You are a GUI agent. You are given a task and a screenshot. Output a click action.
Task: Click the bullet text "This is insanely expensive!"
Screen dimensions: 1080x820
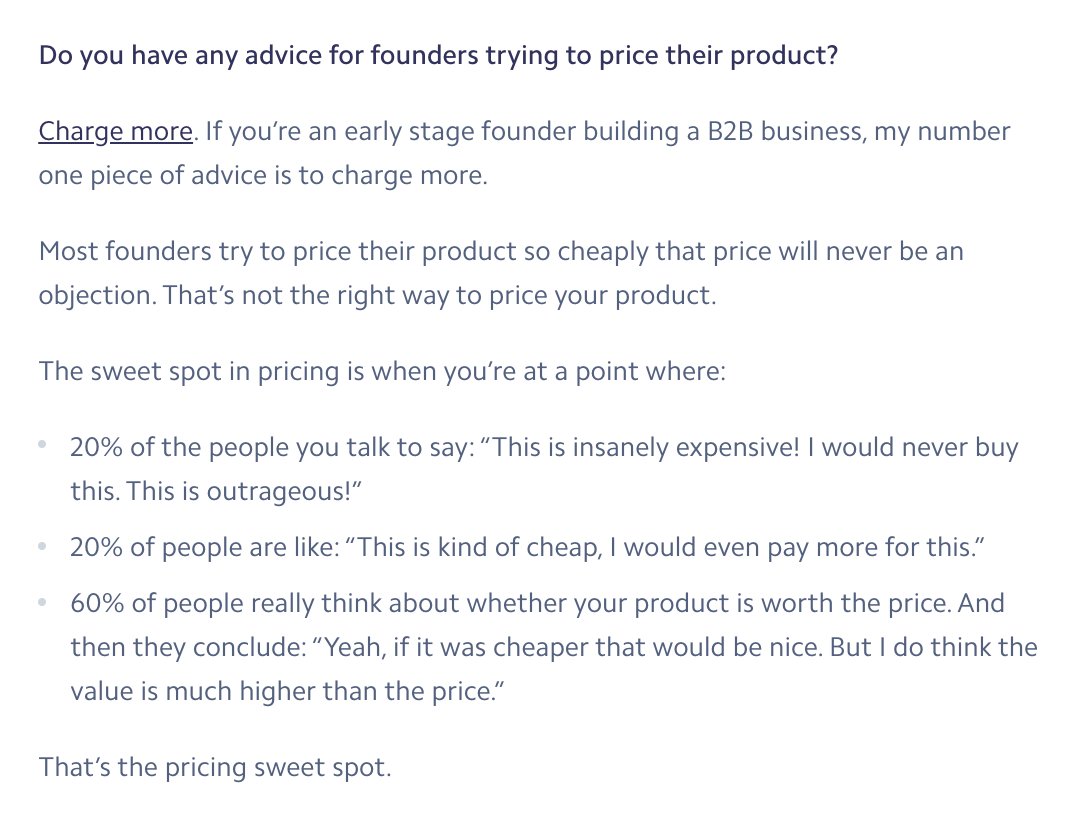coord(646,448)
